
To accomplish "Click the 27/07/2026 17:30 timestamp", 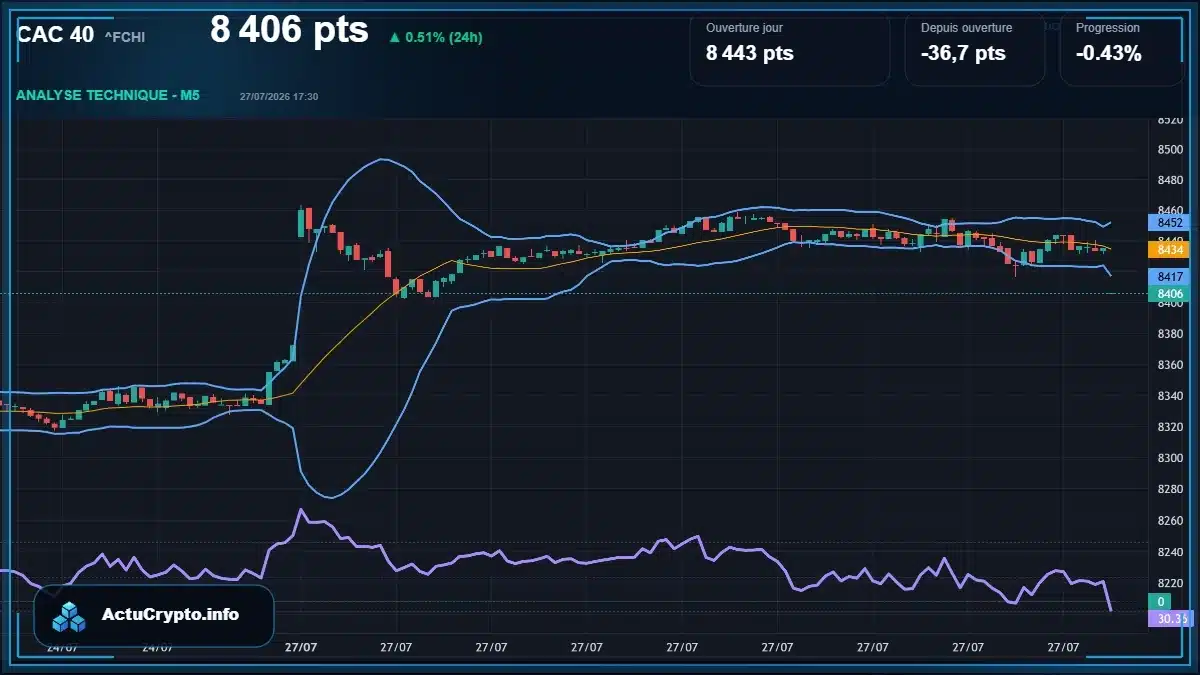I will click(x=279, y=96).
